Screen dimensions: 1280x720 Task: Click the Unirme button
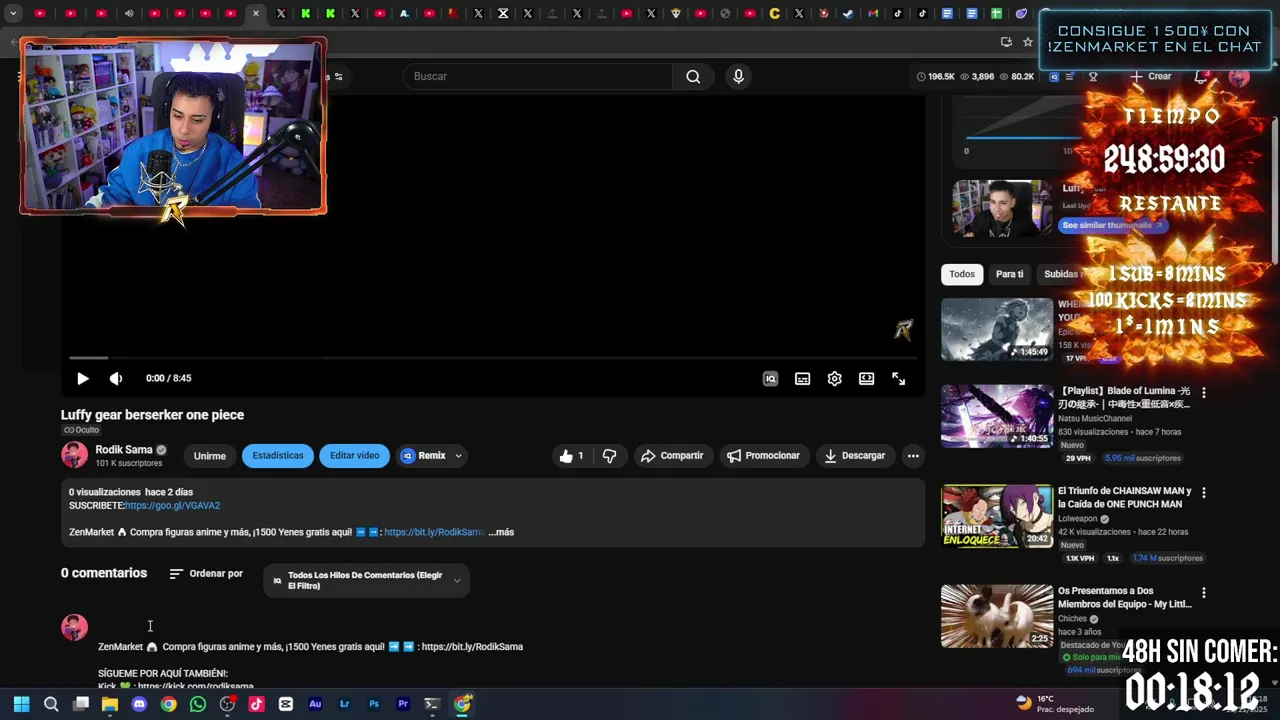[x=209, y=456]
